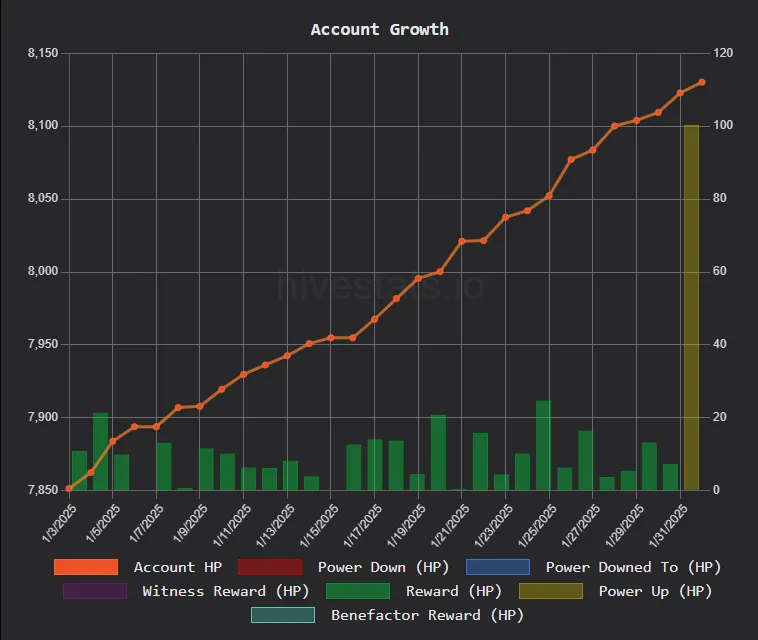Image resolution: width=758 pixels, height=640 pixels.
Task: Click the right axis value '60'
Action: pyautogui.click(x=720, y=271)
